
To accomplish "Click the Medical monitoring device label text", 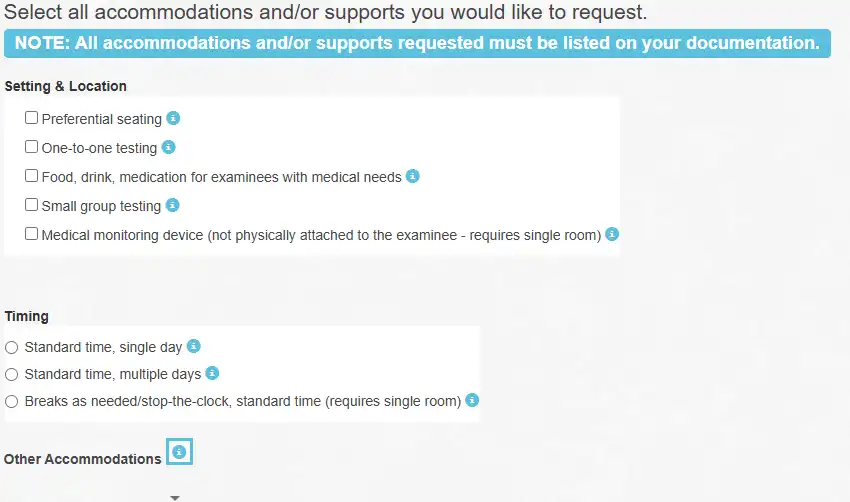I will [321, 235].
